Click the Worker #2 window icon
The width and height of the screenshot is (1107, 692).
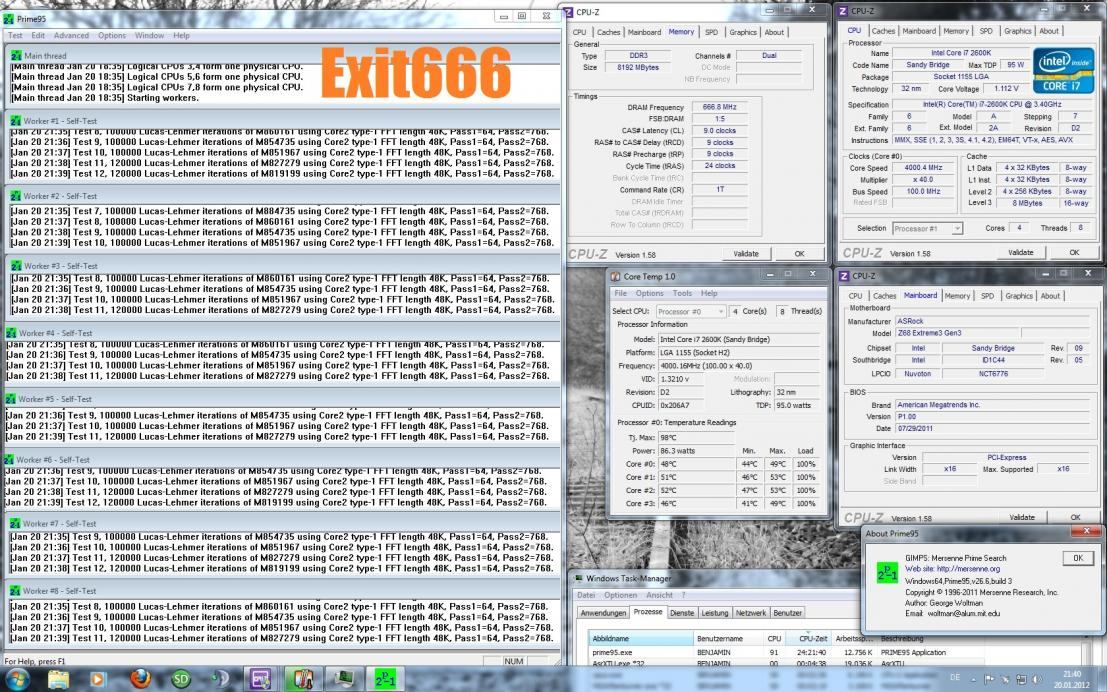coord(16,196)
